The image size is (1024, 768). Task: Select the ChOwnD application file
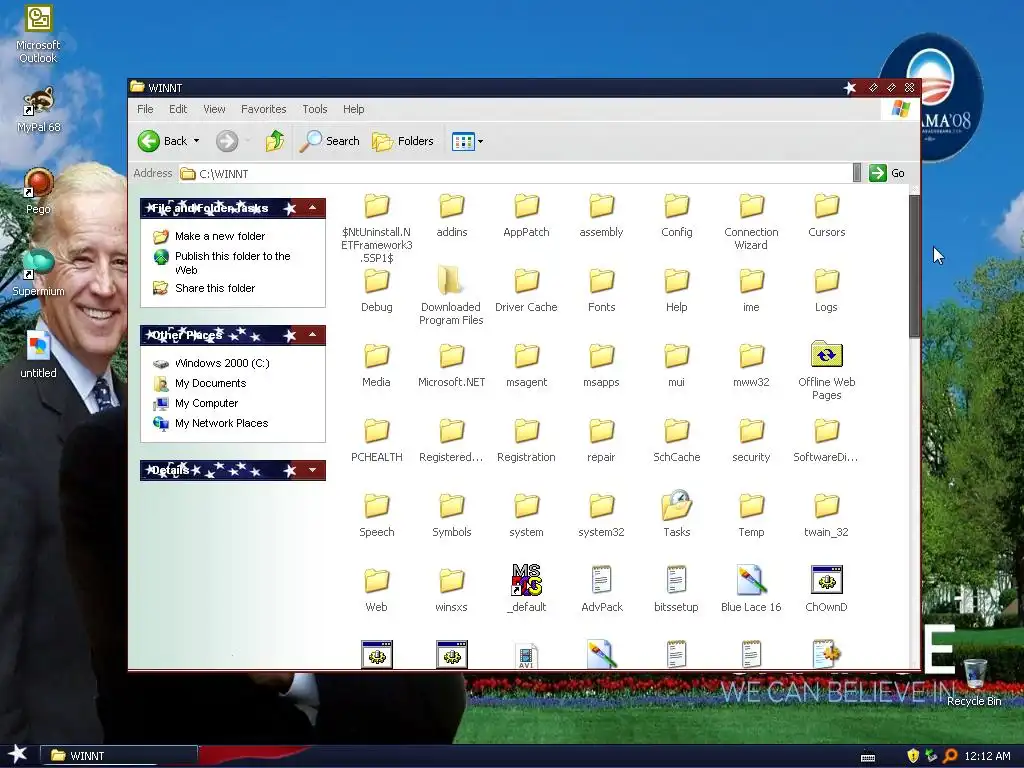[826, 588]
